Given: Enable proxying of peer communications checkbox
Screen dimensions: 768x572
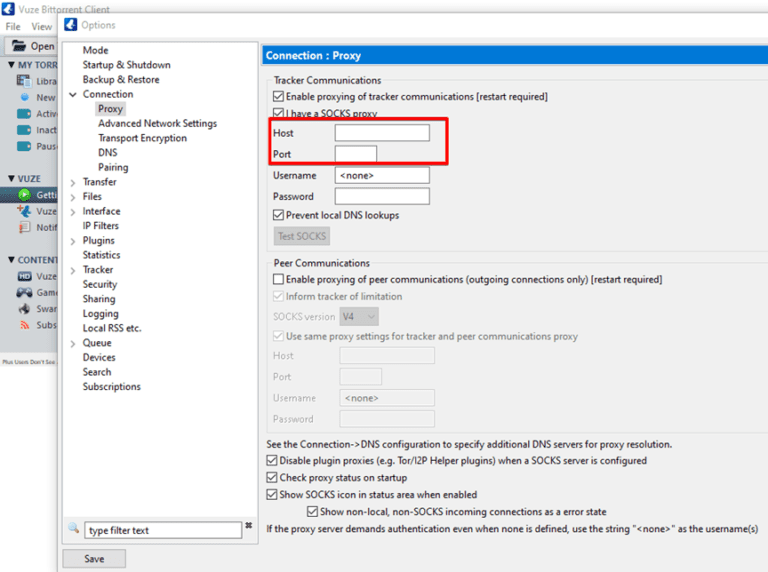Looking at the screenshot, I should [279, 280].
